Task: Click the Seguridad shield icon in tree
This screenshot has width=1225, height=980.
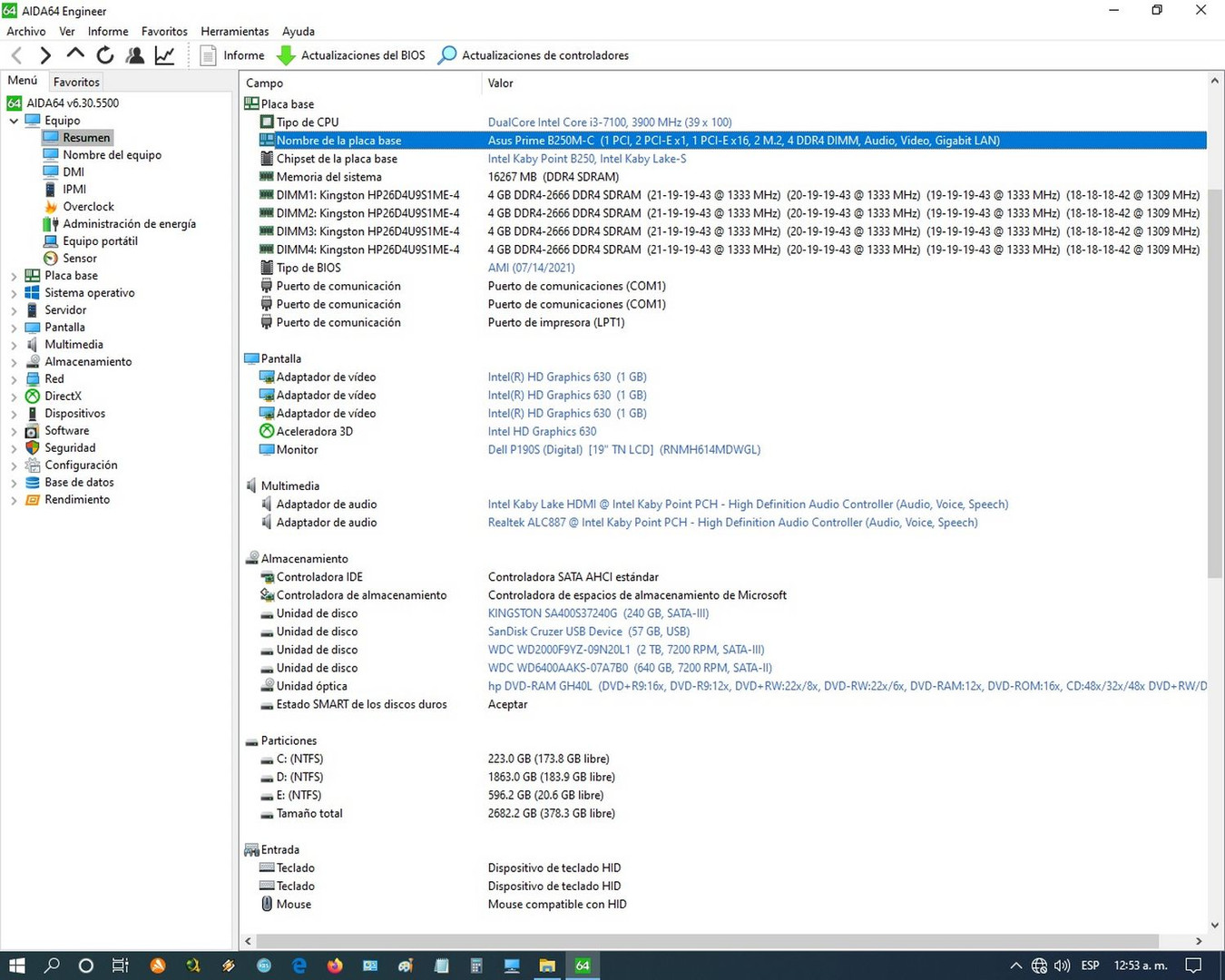Action: [x=33, y=448]
